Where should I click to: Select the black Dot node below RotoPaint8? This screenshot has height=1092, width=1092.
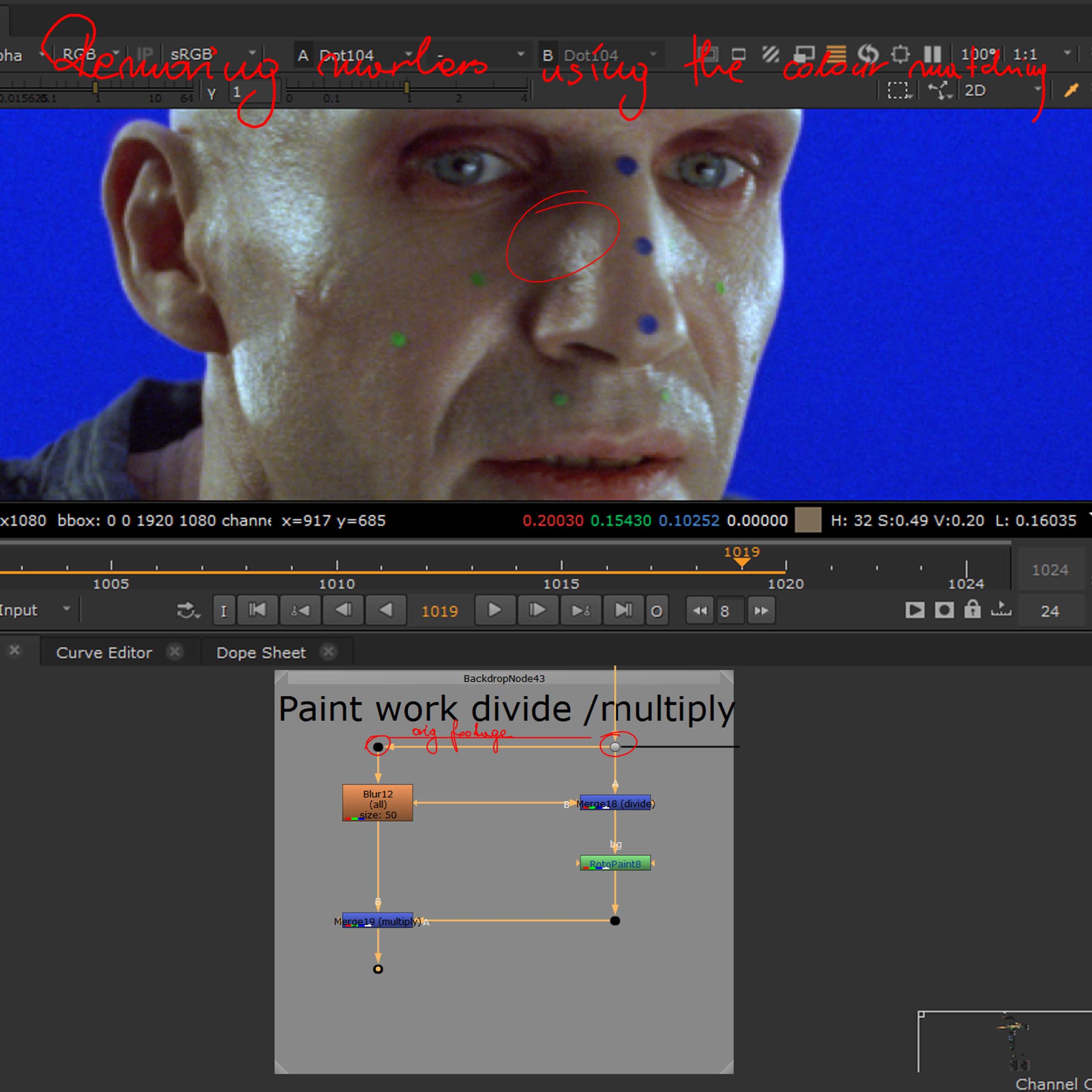615,921
